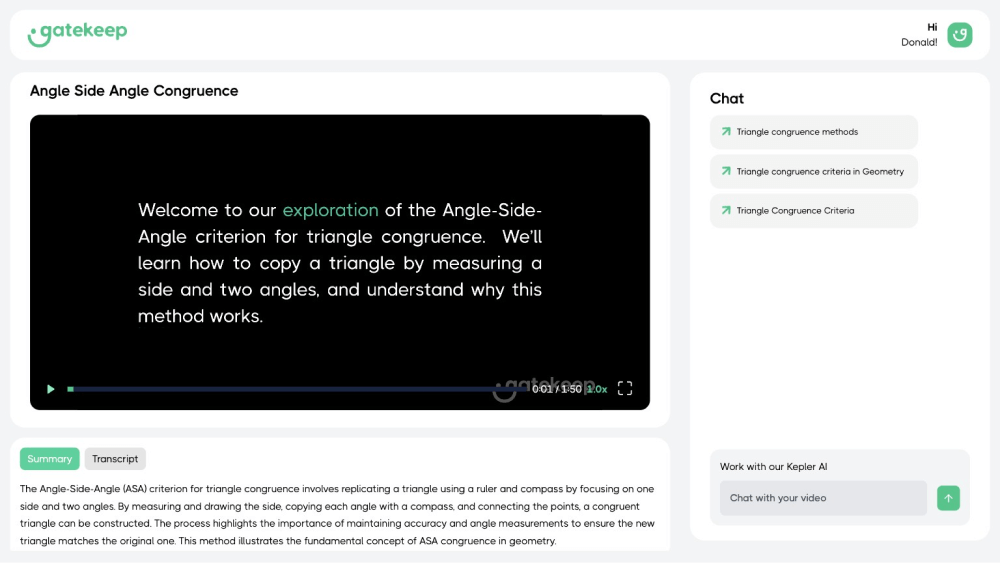Choose 'Triangle congruence methods' suggestion
The width and height of the screenshot is (1000, 563).
click(797, 132)
